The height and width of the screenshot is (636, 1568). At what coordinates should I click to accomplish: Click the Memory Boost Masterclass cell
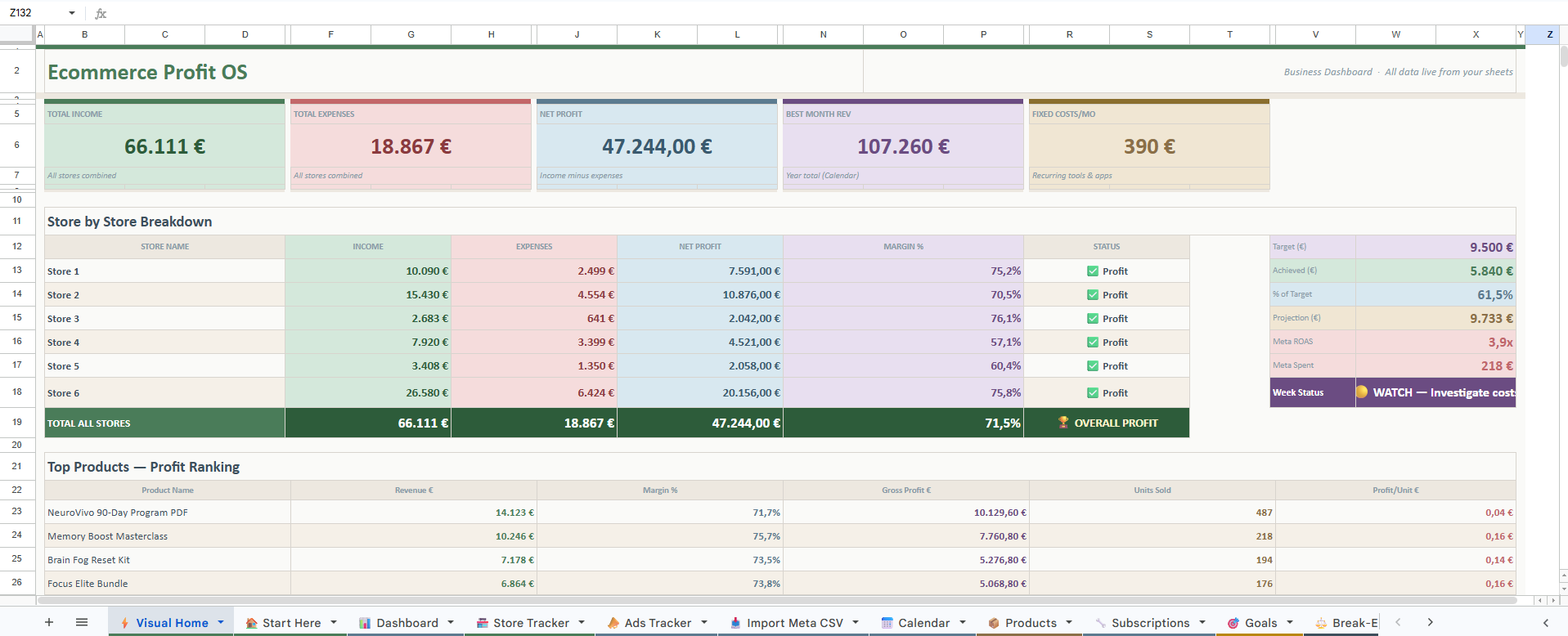pos(168,536)
